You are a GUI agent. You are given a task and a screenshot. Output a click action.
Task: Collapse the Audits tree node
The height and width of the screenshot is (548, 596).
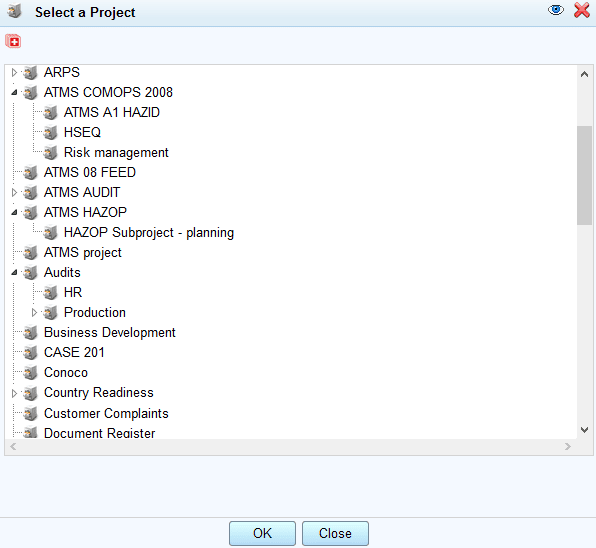click(x=14, y=272)
